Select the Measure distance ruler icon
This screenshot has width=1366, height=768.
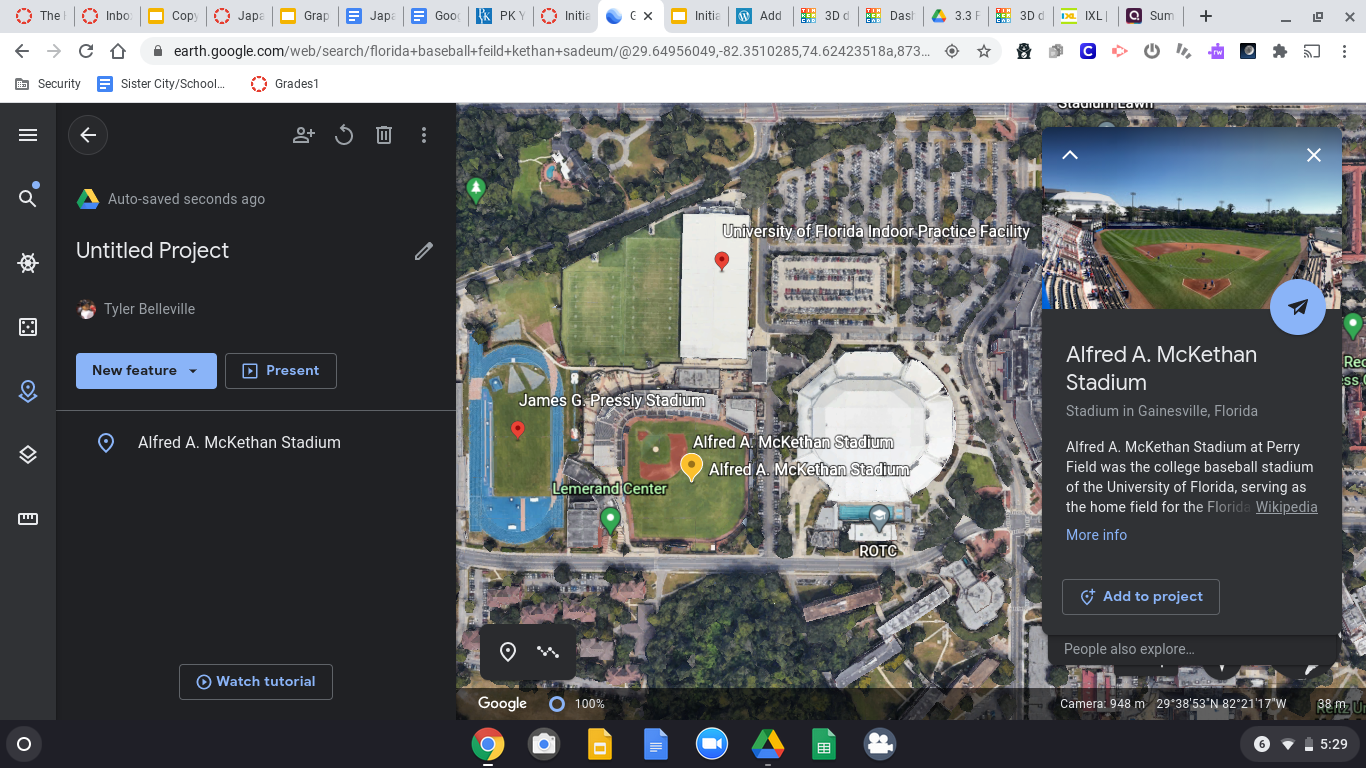pos(28,519)
